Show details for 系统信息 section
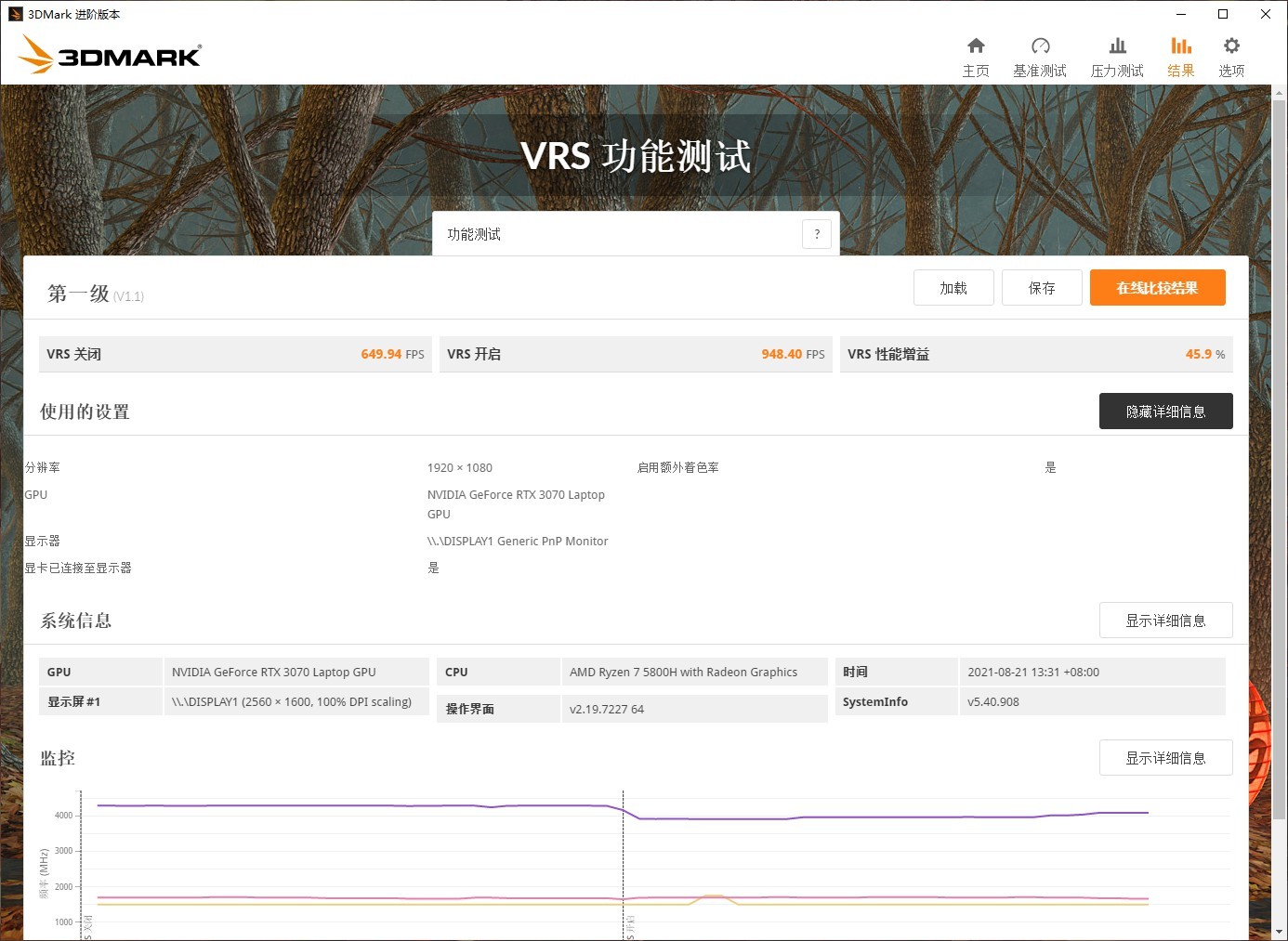This screenshot has height=941, width=1288. coord(1165,621)
